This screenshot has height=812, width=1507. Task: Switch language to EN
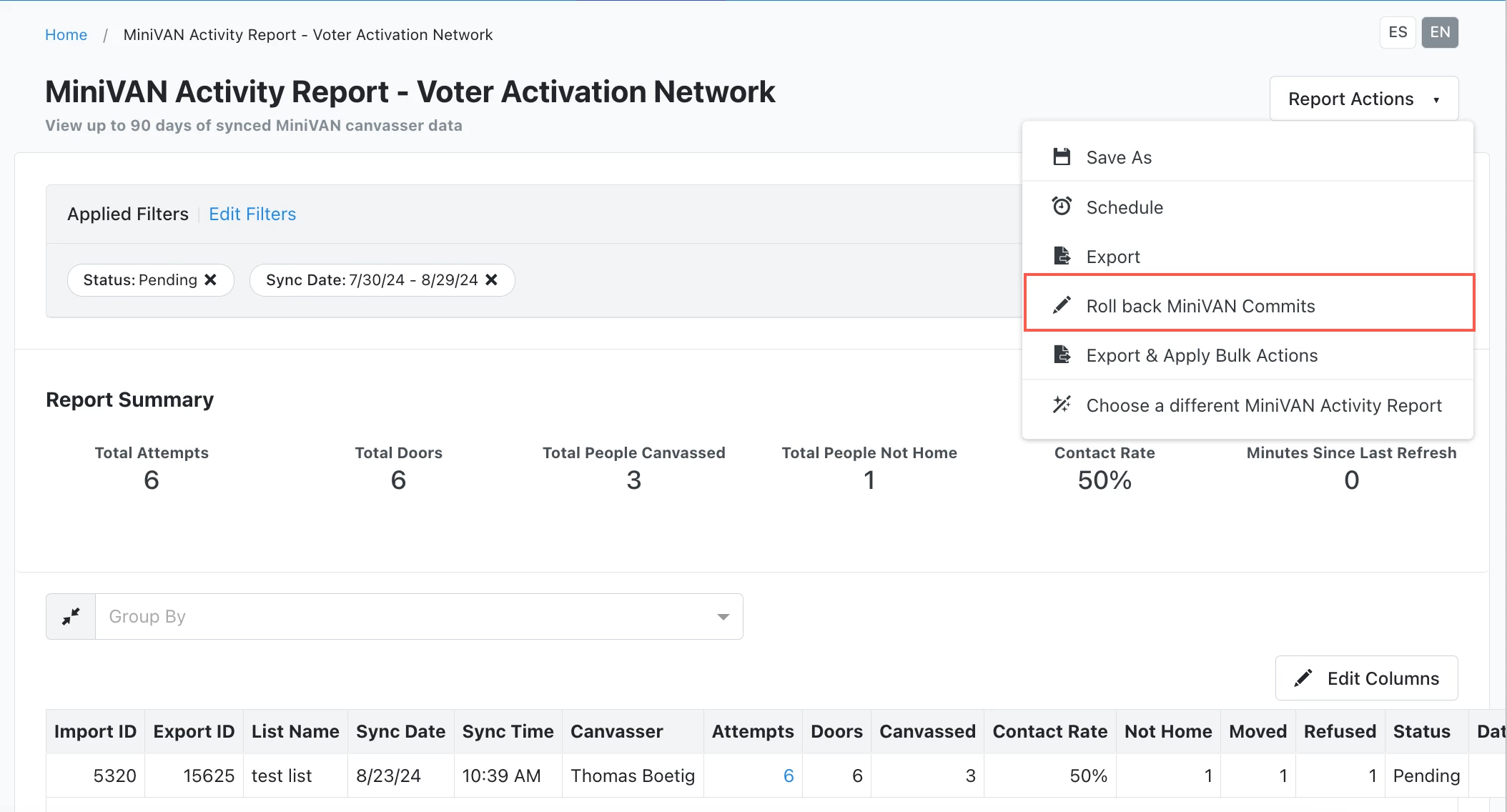point(1439,32)
